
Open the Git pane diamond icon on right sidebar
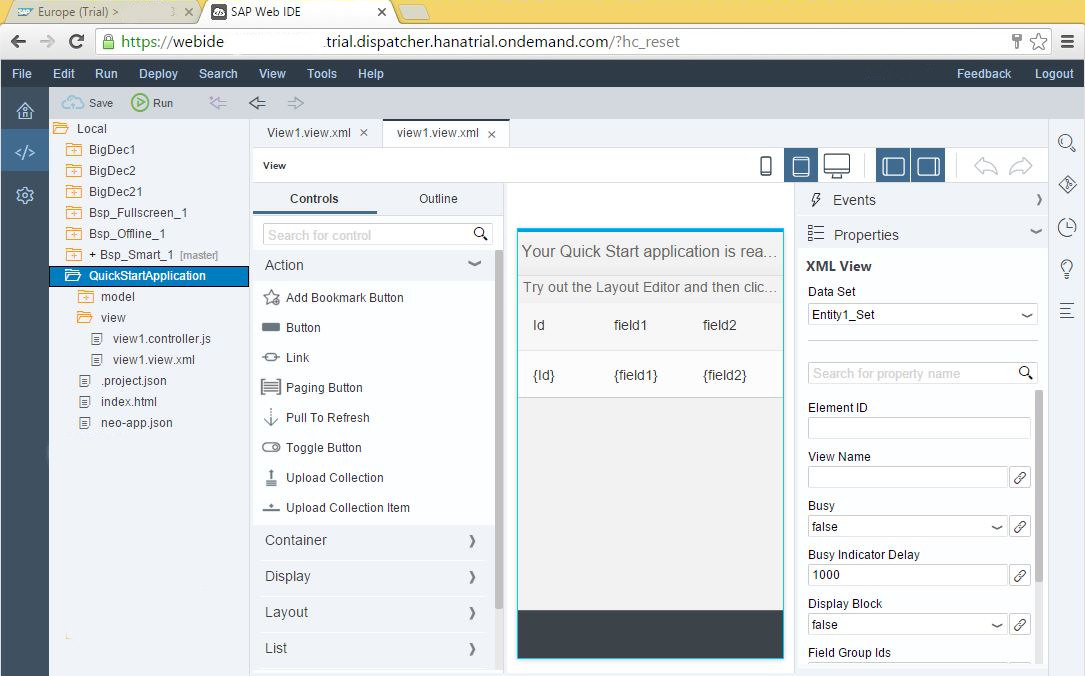[x=1067, y=184]
